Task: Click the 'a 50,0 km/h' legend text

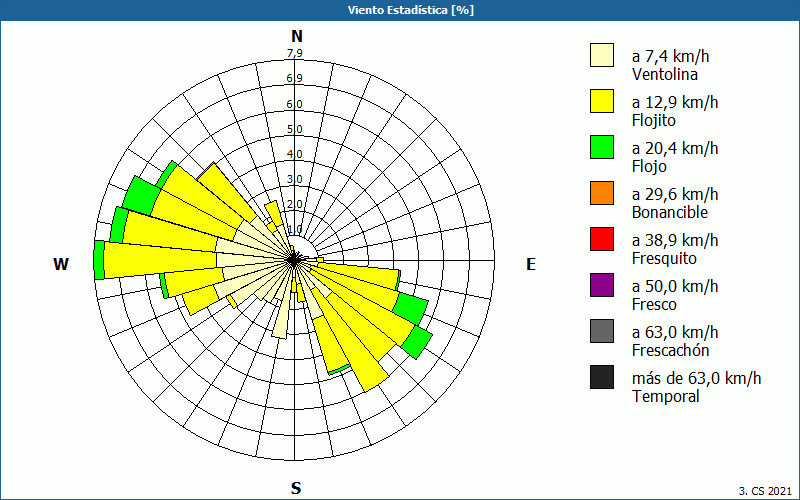Action: point(675,286)
